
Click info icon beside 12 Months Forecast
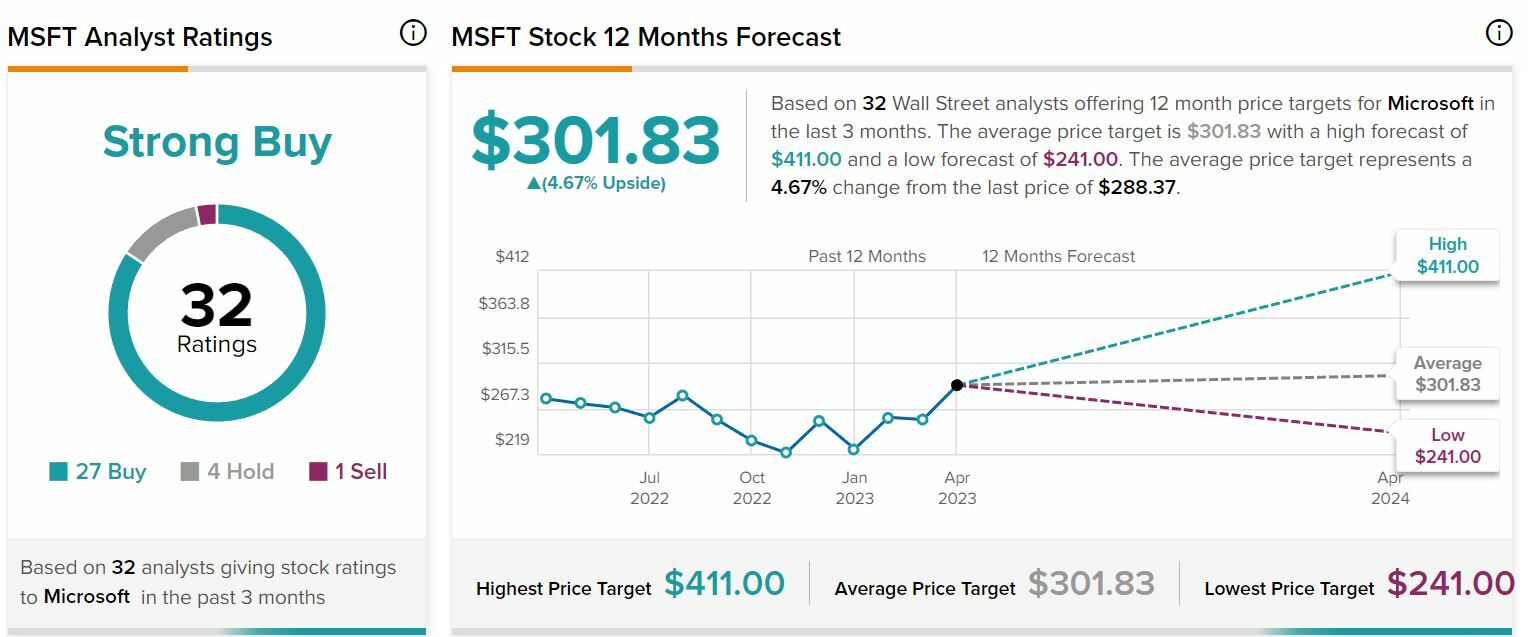coord(1499,33)
